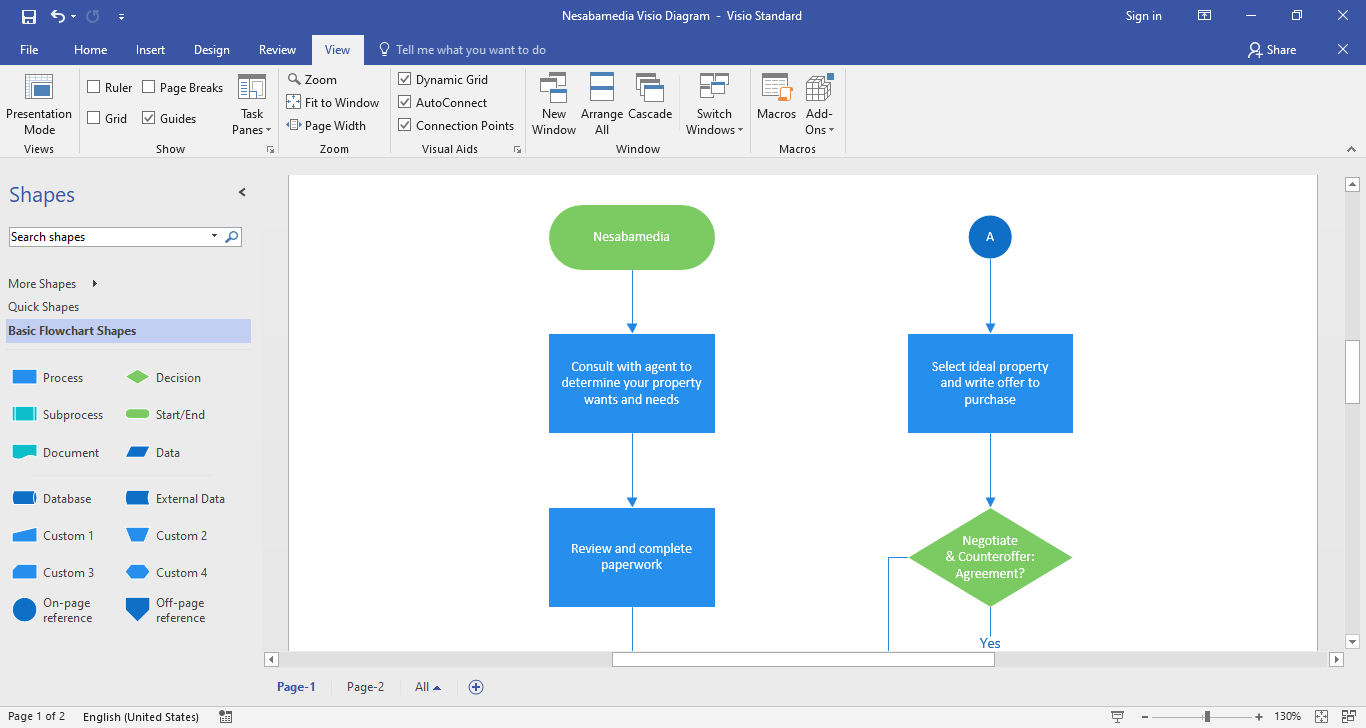Switch to the Design ribbon tab
Screen dimensions: 1366x728
coord(211,50)
